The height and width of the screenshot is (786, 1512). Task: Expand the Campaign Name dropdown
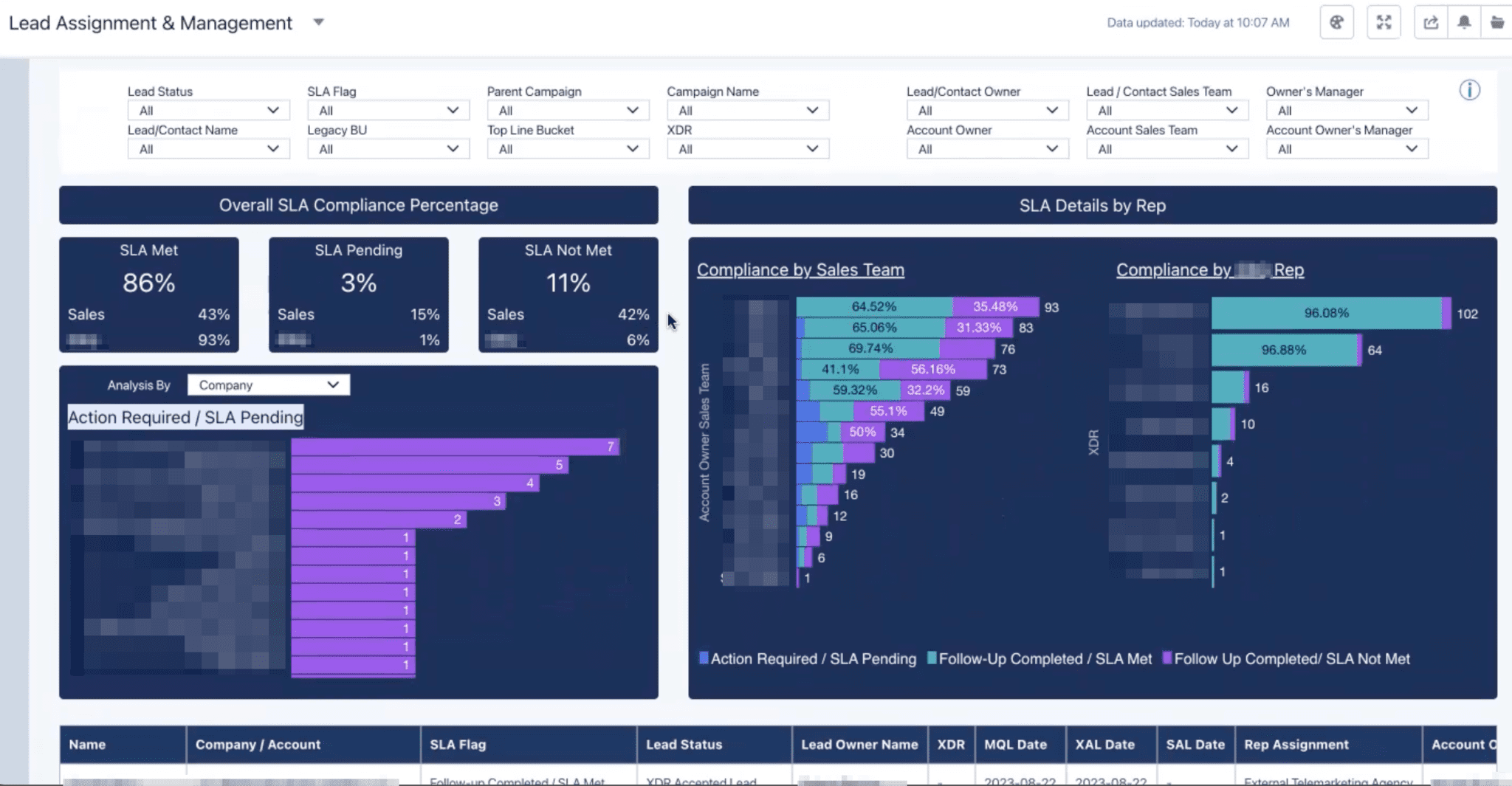pyautogui.click(x=747, y=110)
